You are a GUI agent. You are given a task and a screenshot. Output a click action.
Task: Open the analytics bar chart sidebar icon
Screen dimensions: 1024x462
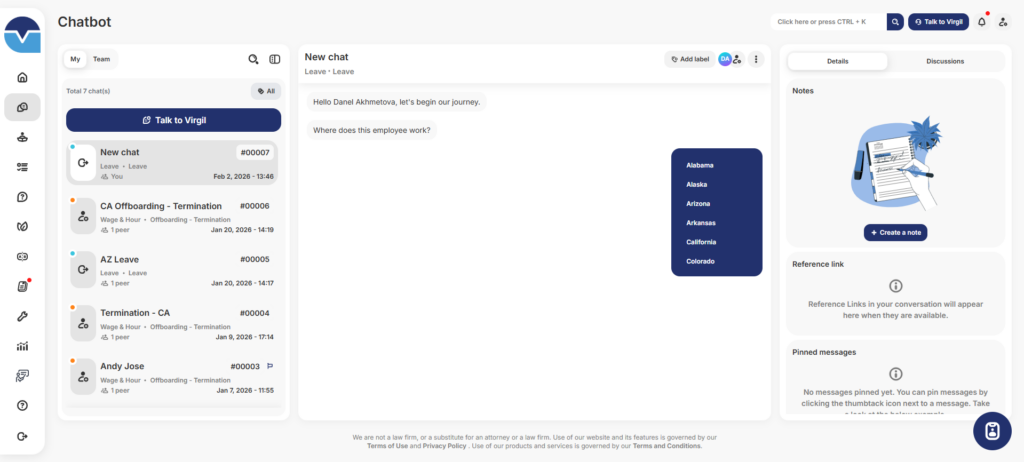pyautogui.click(x=22, y=346)
